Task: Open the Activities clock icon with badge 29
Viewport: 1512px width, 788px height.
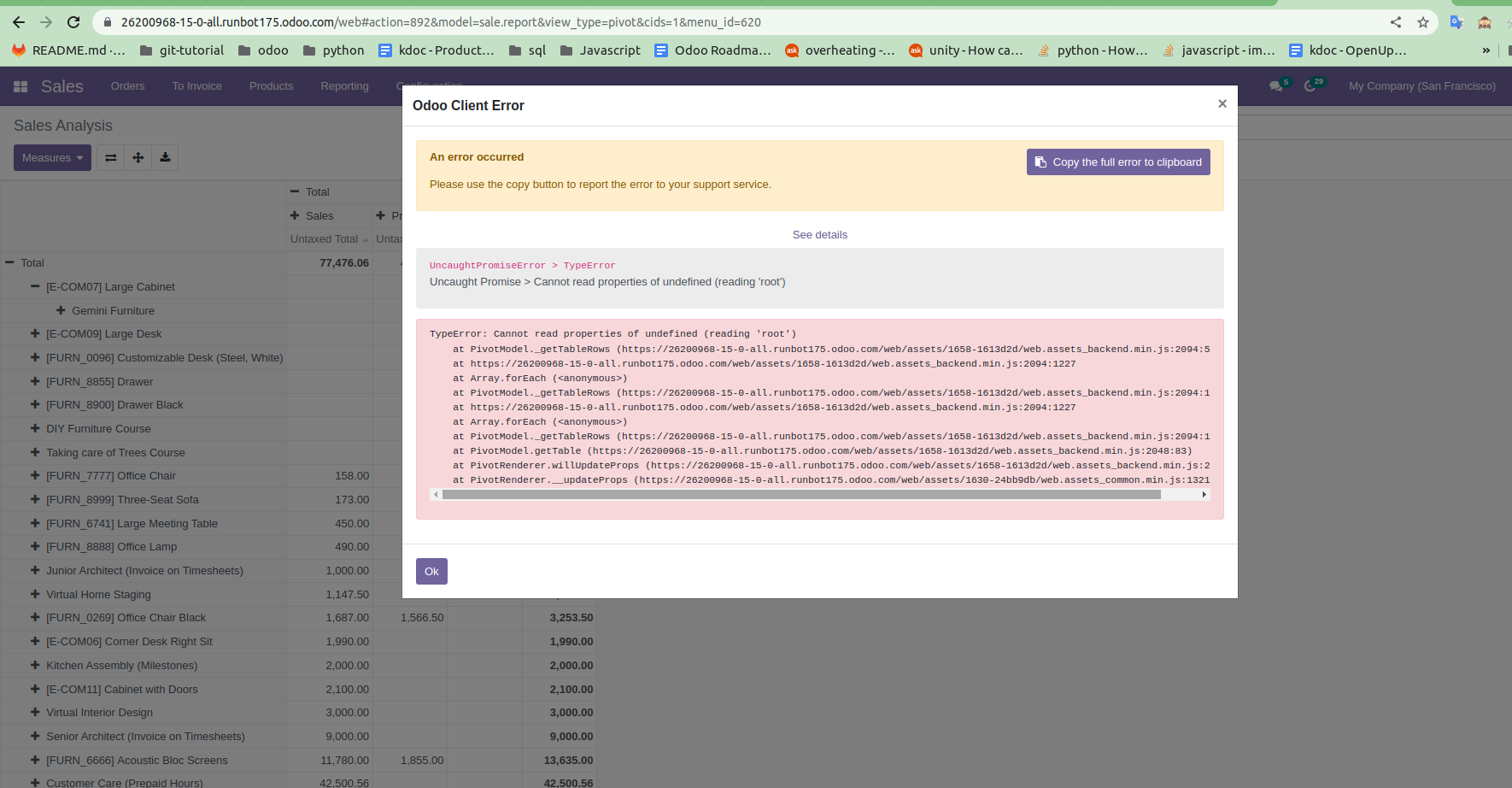Action: tap(1310, 85)
